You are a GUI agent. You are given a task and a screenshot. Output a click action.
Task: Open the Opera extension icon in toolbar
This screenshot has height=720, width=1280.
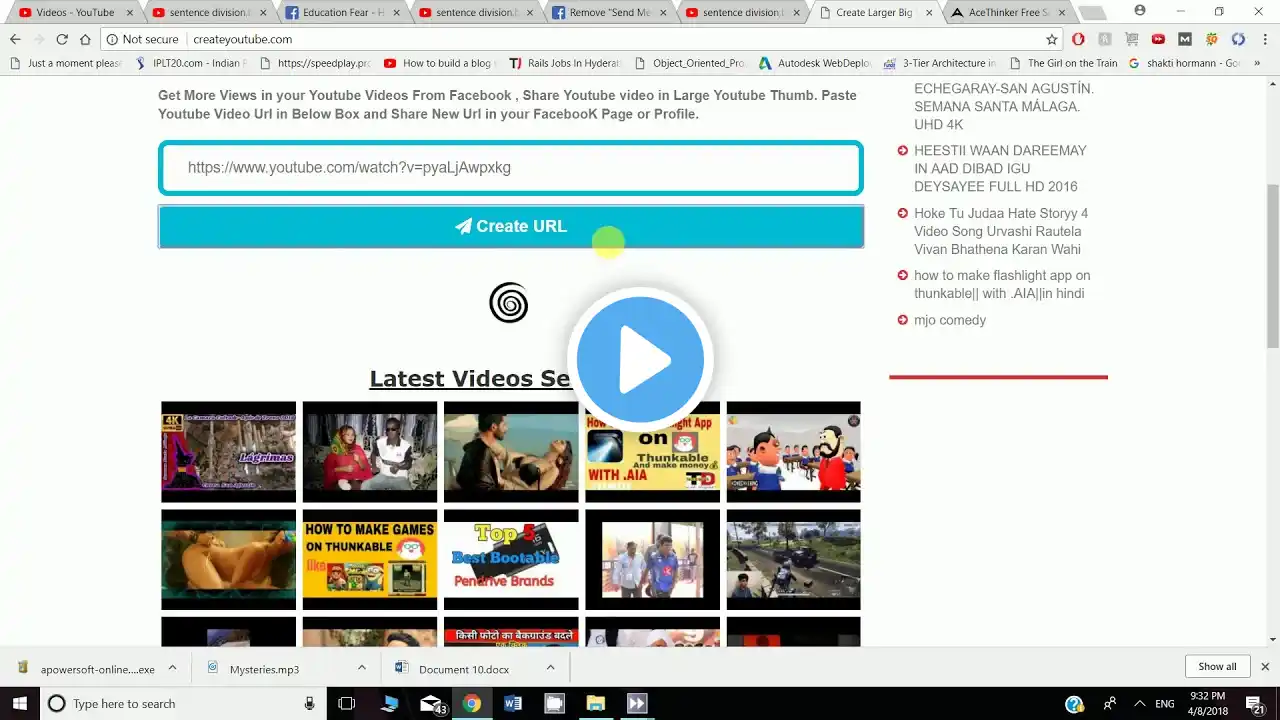pyautogui.click(x=1078, y=39)
